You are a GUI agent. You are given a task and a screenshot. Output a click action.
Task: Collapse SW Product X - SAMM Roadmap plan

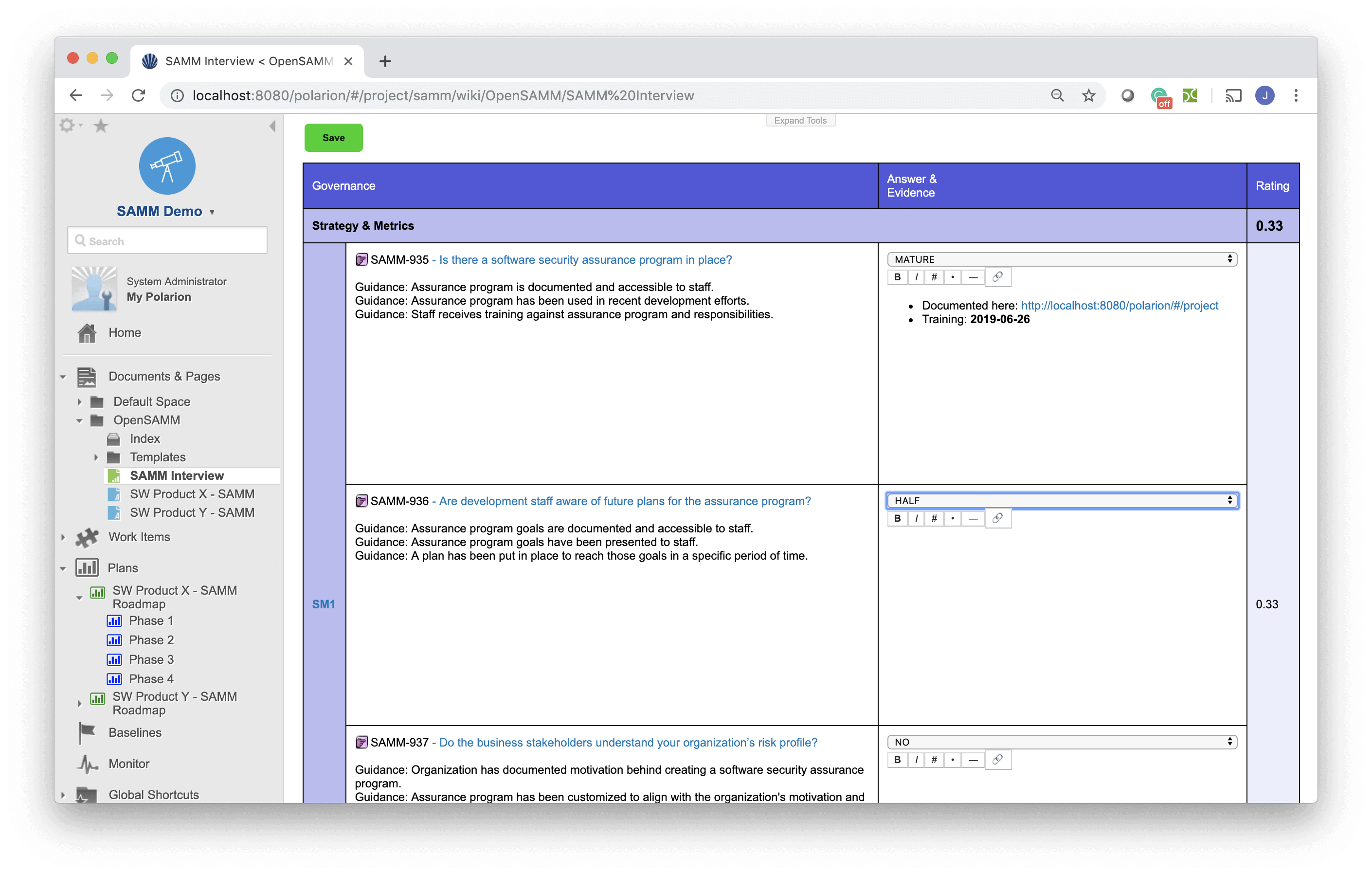coord(80,598)
